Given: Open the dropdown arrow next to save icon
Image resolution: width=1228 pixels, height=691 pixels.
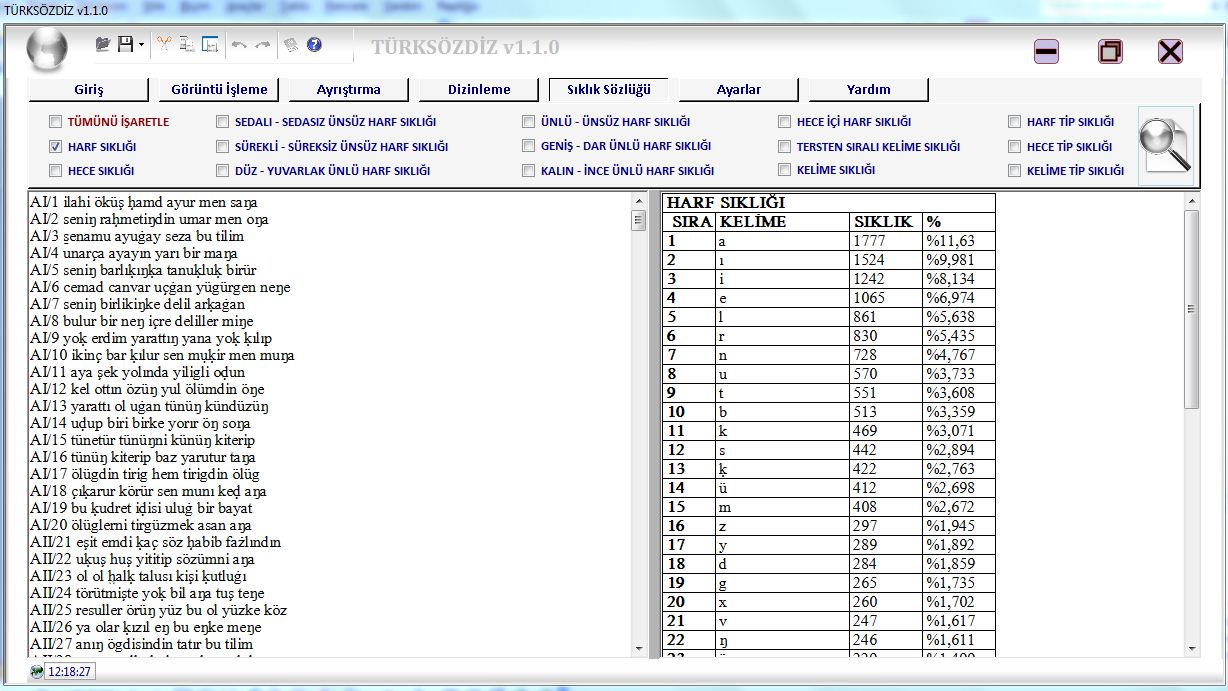Looking at the screenshot, I should click(141, 45).
